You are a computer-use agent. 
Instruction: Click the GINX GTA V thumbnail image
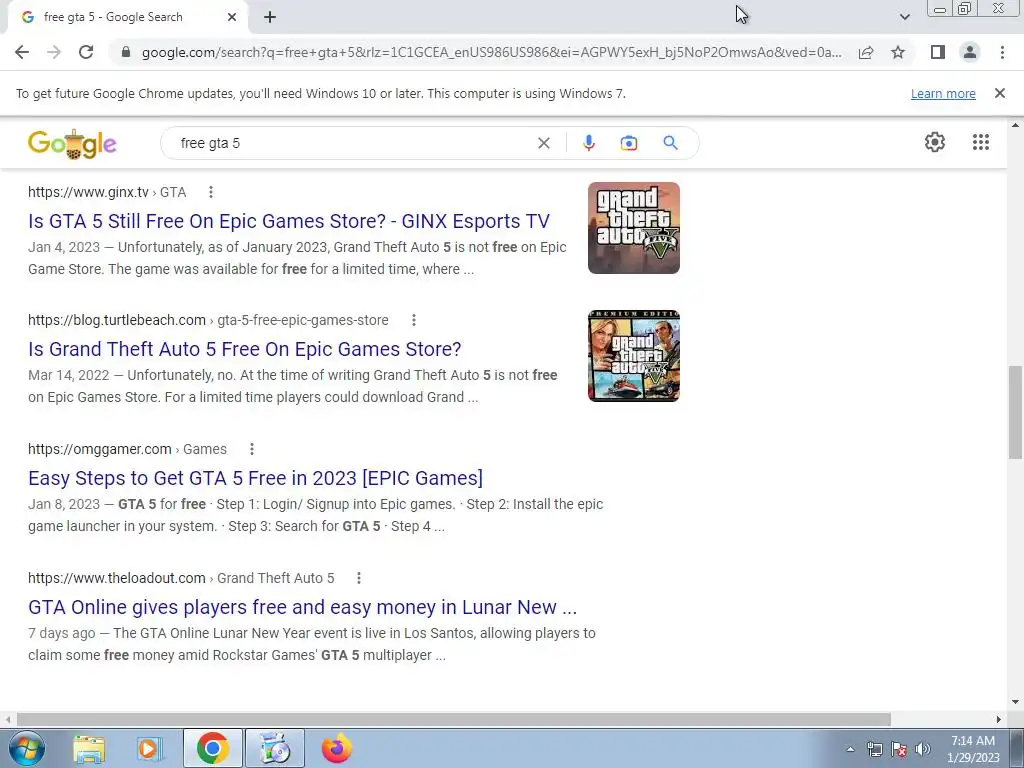[x=633, y=228]
